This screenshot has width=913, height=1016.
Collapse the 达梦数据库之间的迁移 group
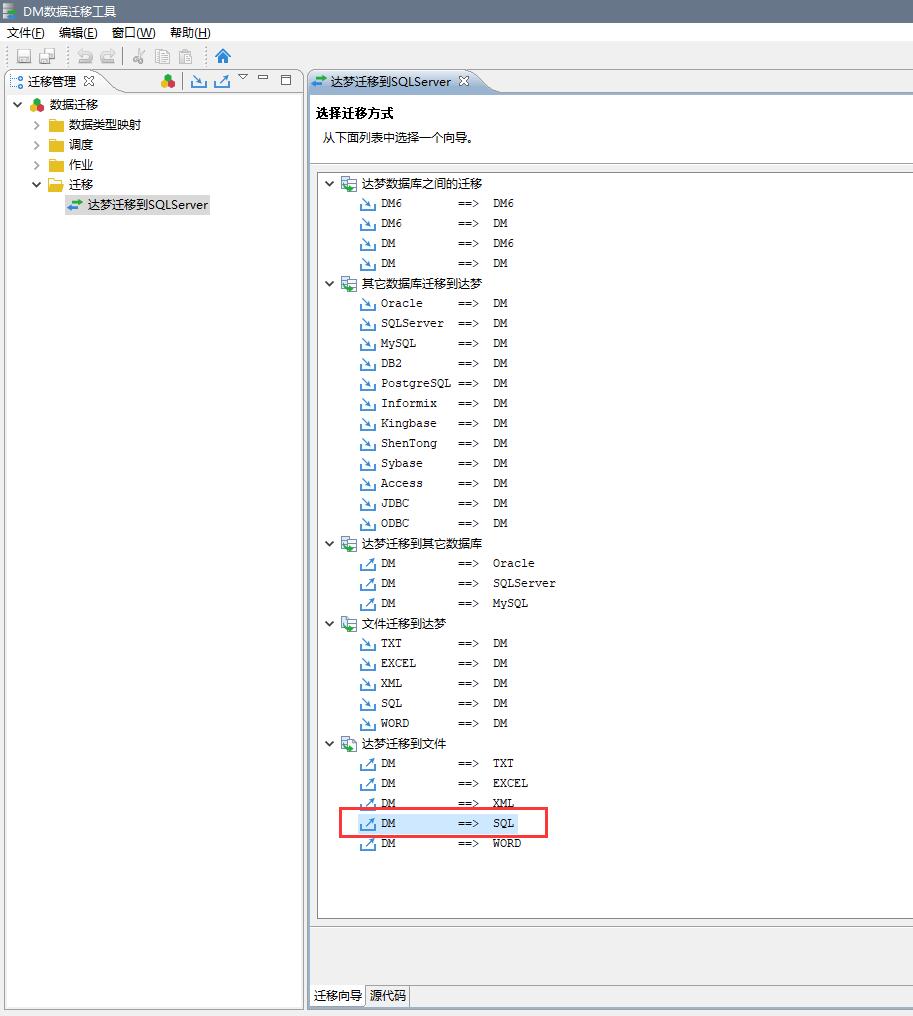330,184
